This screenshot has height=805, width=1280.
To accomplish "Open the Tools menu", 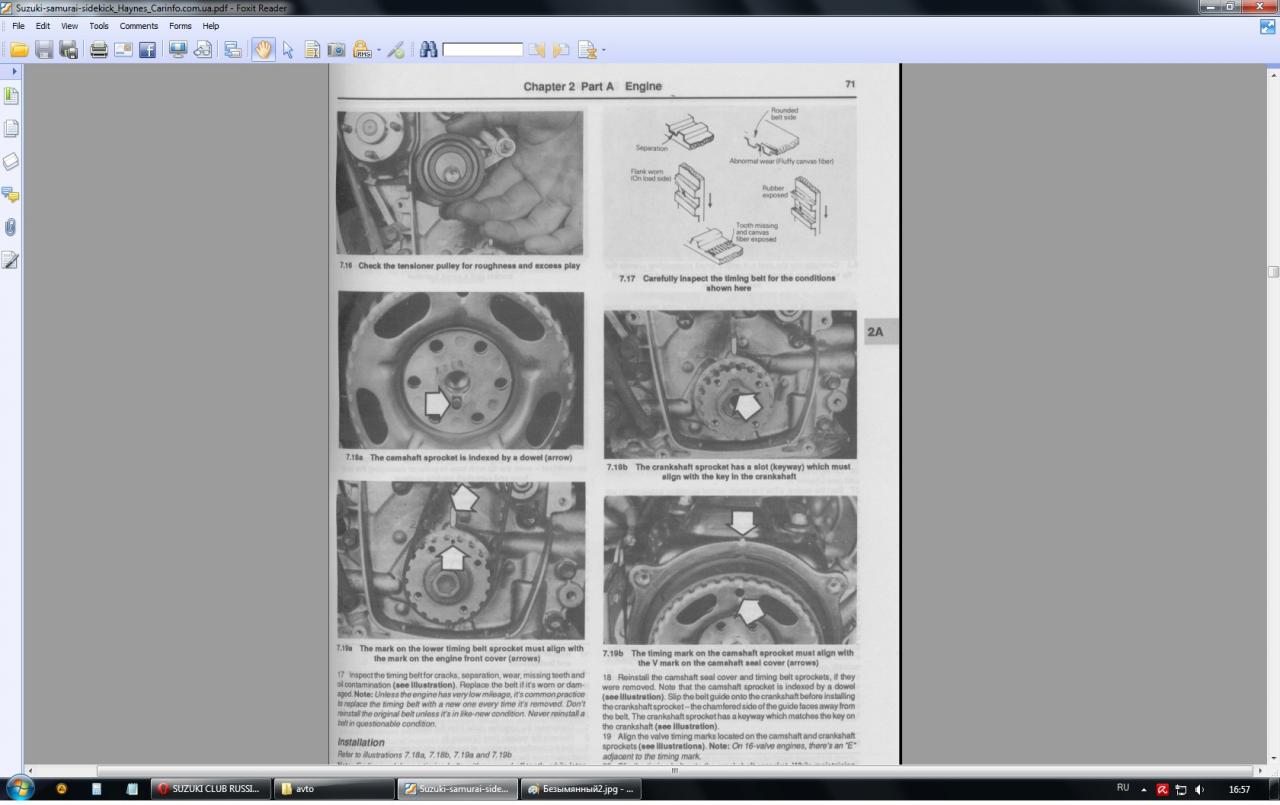I will click(99, 26).
